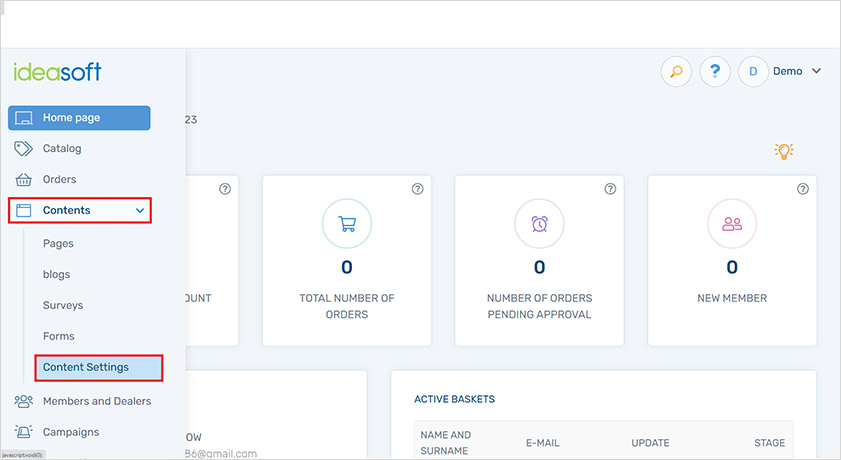Click the Orders basket icon
The width and height of the screenshot is (841, 460).
click(x=24, y=180)
